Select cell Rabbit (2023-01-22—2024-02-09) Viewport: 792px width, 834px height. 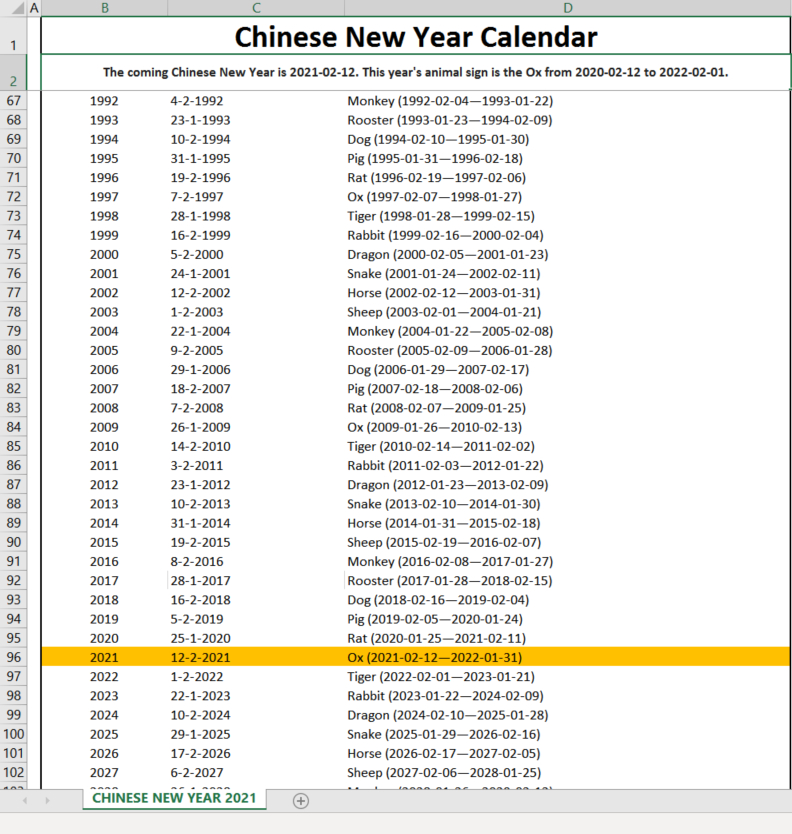[568, 695]
